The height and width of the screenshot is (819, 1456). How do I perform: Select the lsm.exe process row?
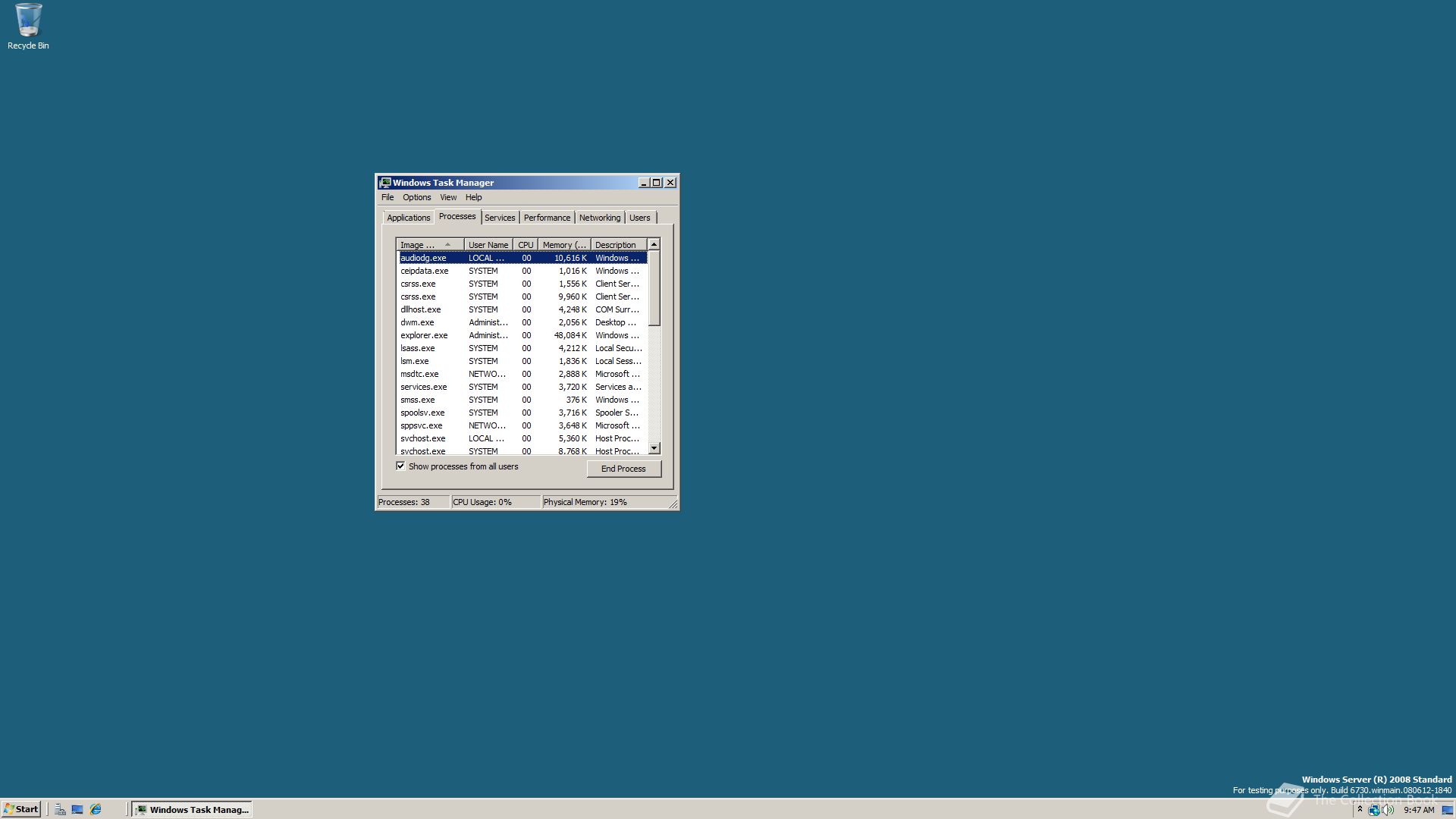point(522,361)
